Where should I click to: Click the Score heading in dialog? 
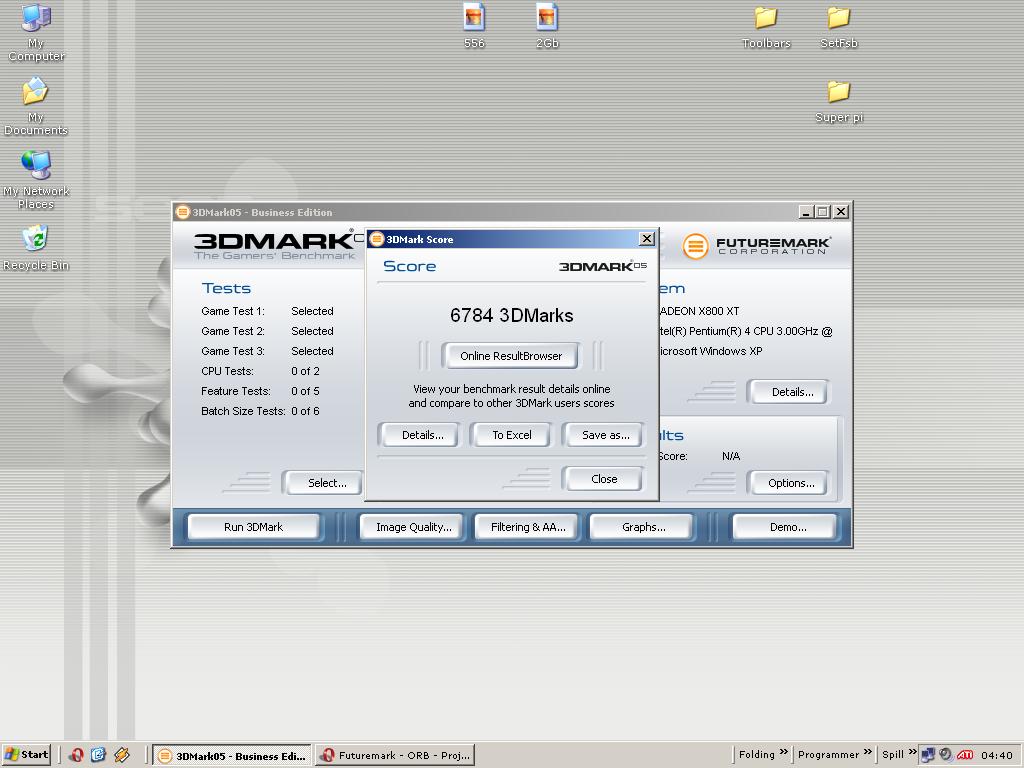point(409,266)
